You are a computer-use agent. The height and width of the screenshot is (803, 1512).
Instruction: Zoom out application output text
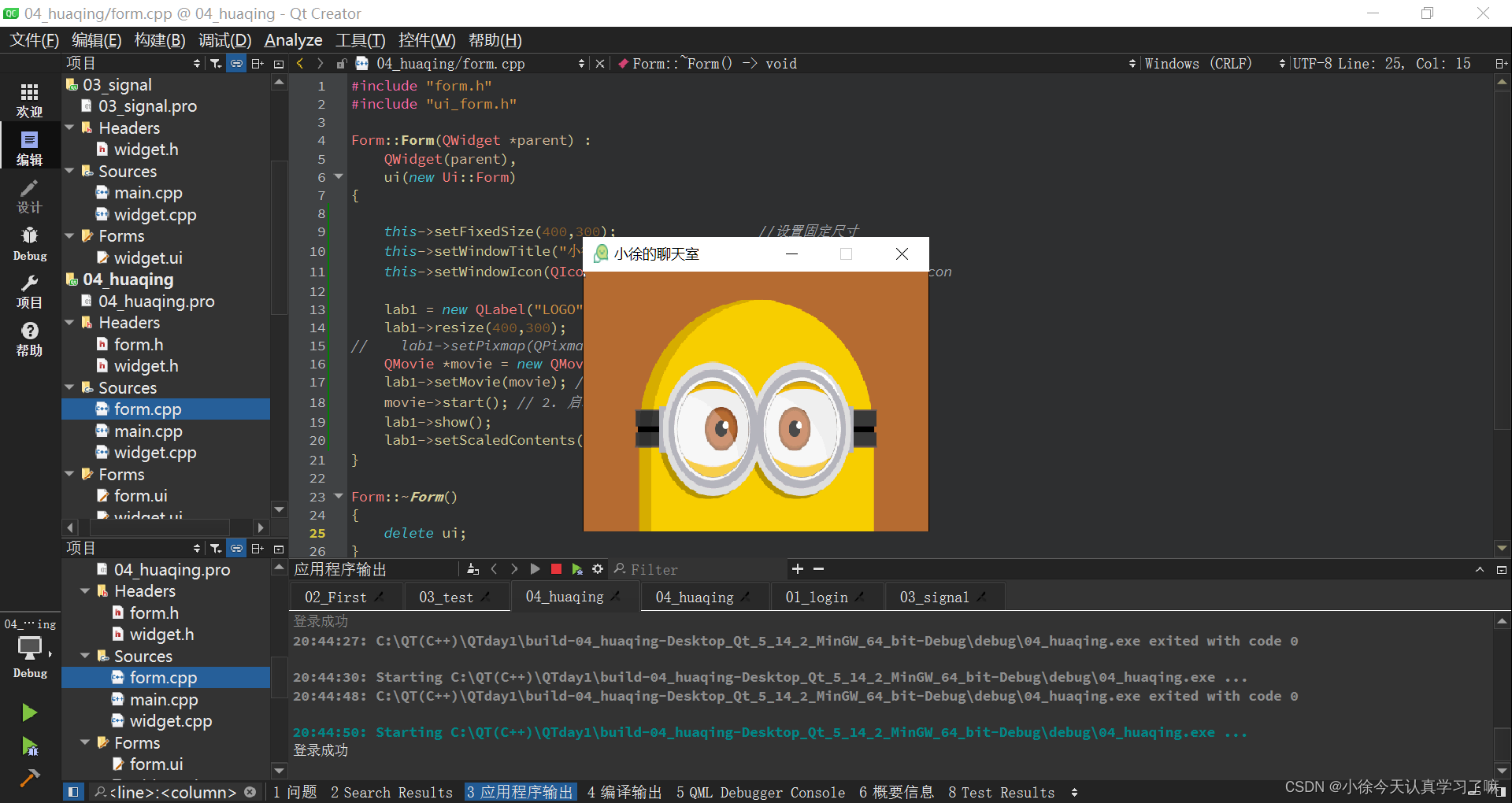pyautogui.click(x=818, y=568)
